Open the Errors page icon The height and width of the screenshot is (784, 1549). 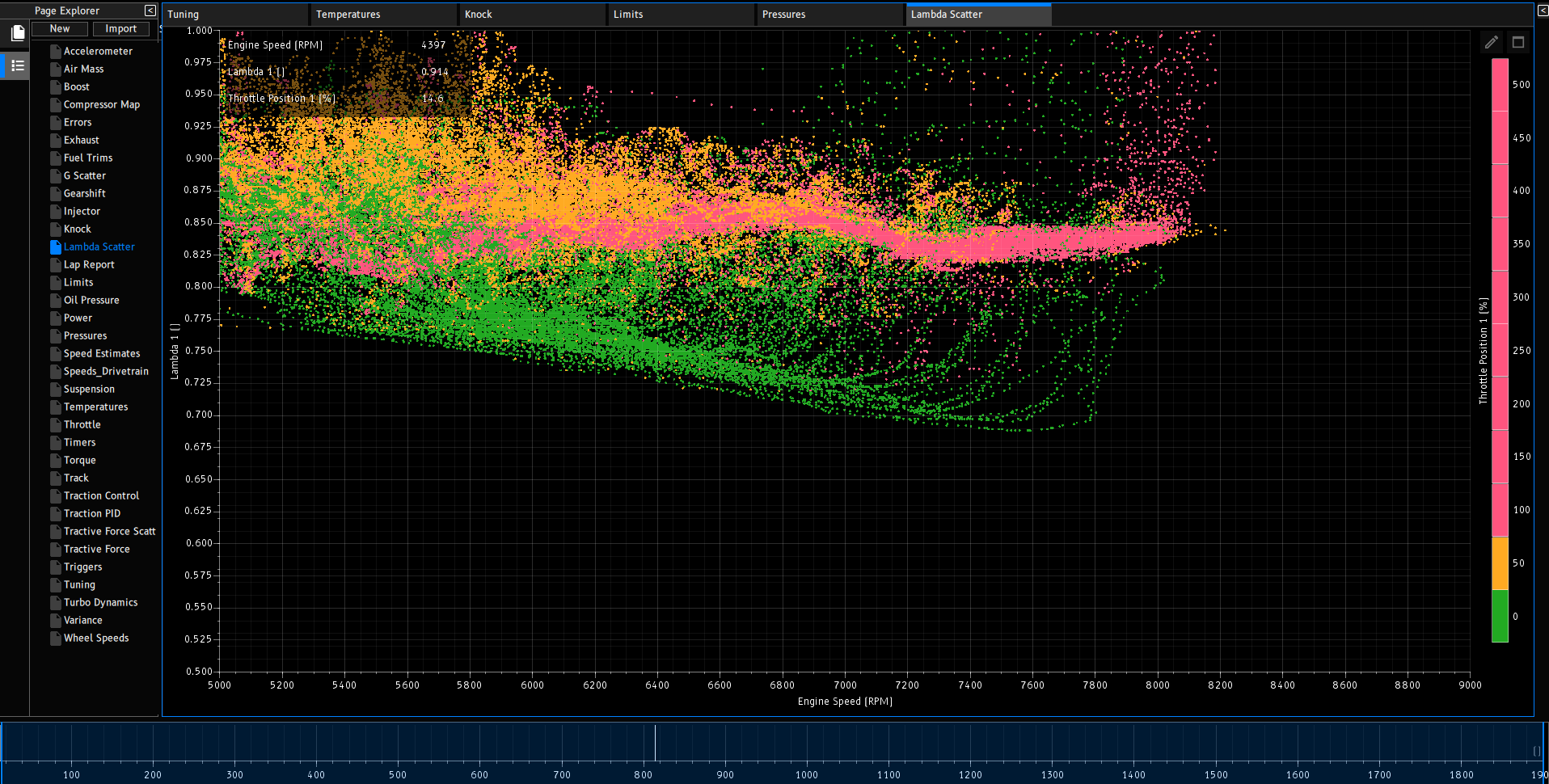click(56, 122)
